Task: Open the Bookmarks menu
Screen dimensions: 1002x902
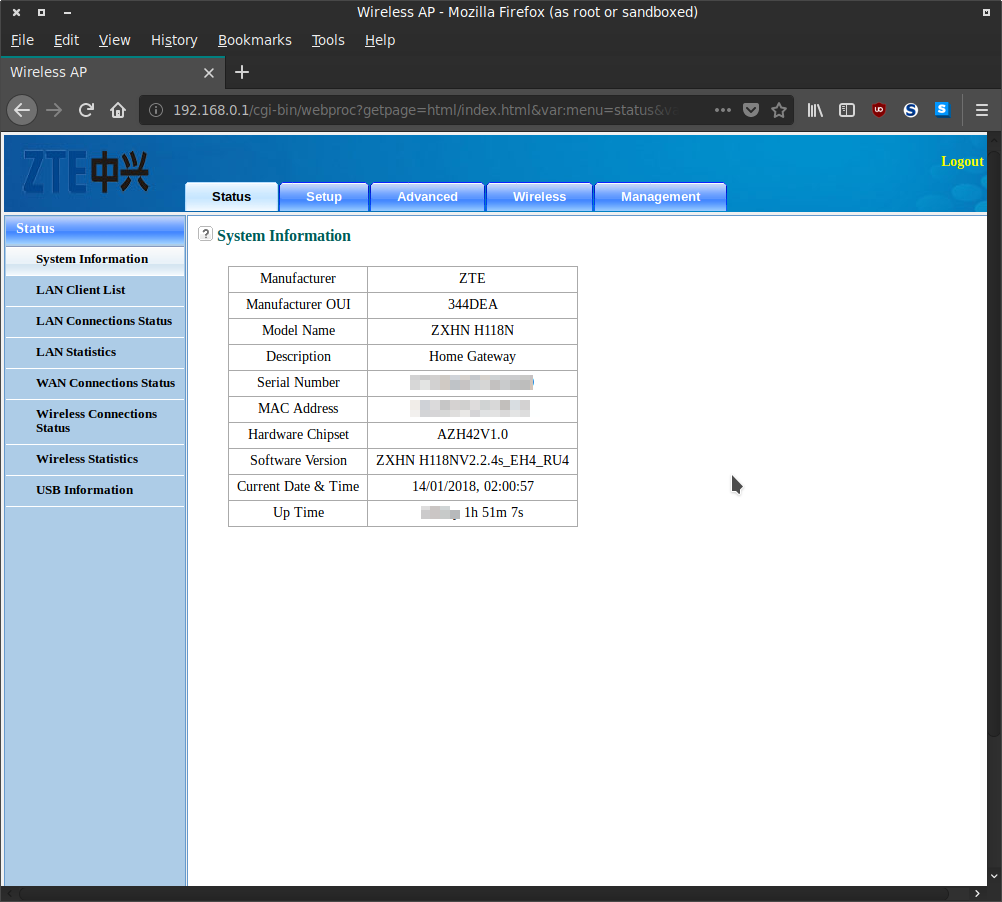Action: [254, 40]
